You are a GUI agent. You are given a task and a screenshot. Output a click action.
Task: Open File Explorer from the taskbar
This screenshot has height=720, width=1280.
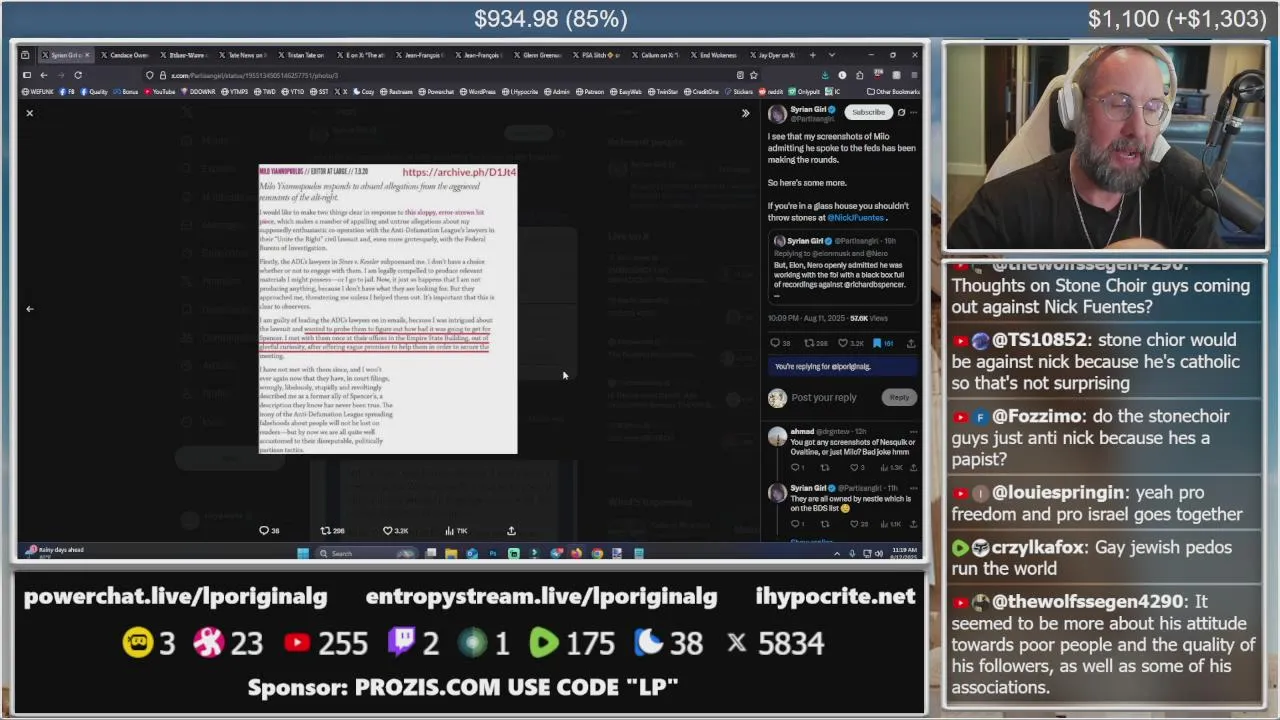coord(451,553)
